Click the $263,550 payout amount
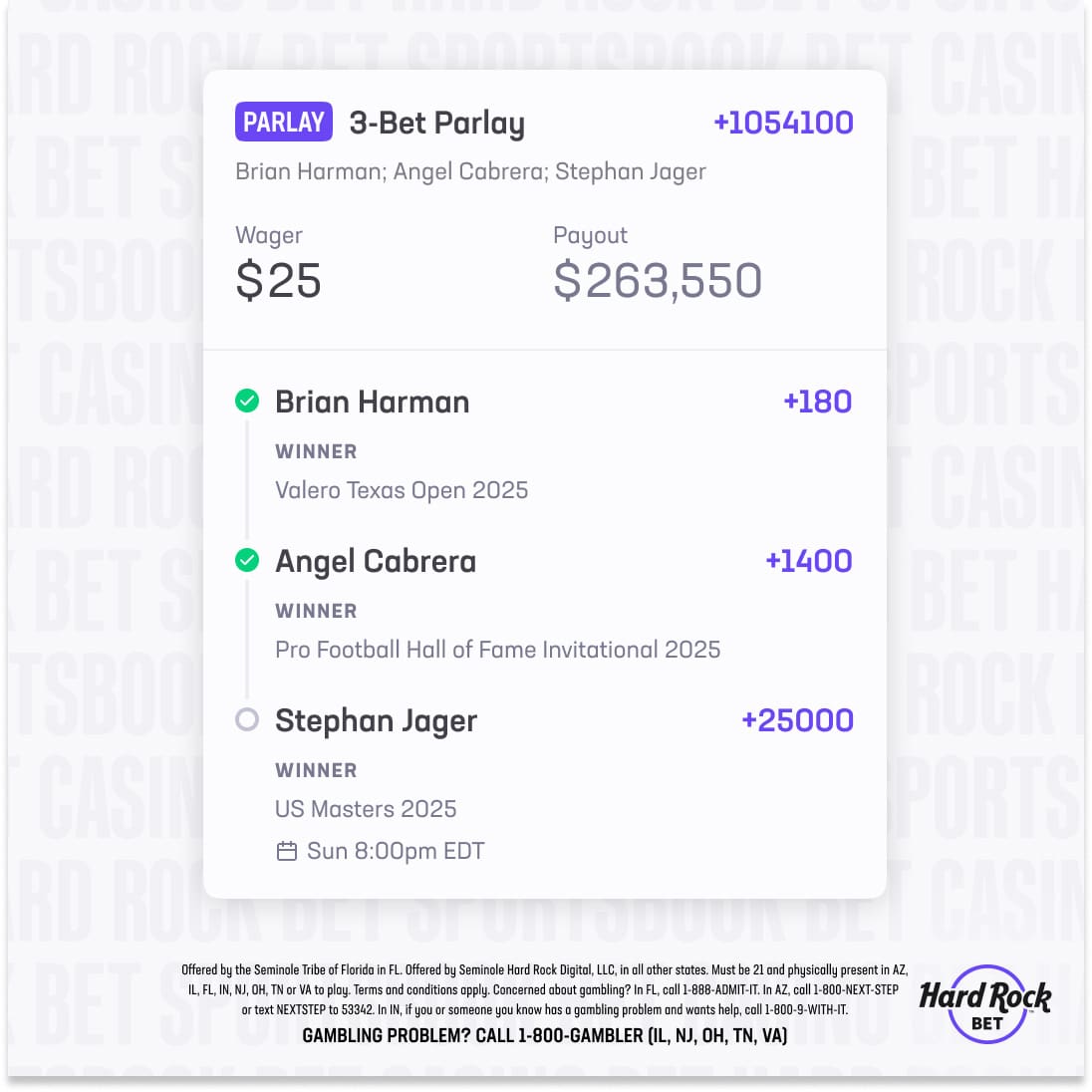Screen dimensions: 1092x1092 pos(658,281)
